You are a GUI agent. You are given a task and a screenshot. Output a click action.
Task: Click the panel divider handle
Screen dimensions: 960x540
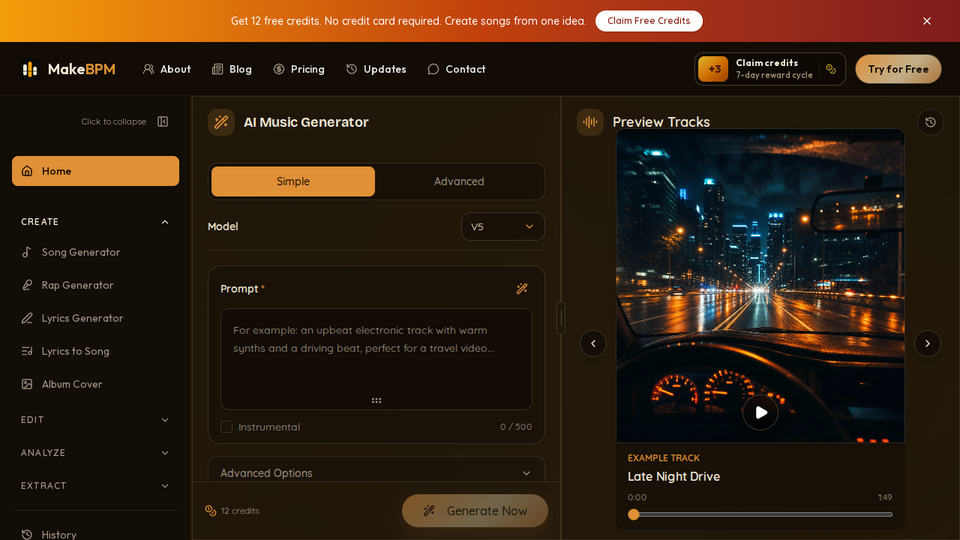click(x=560, y=318)
